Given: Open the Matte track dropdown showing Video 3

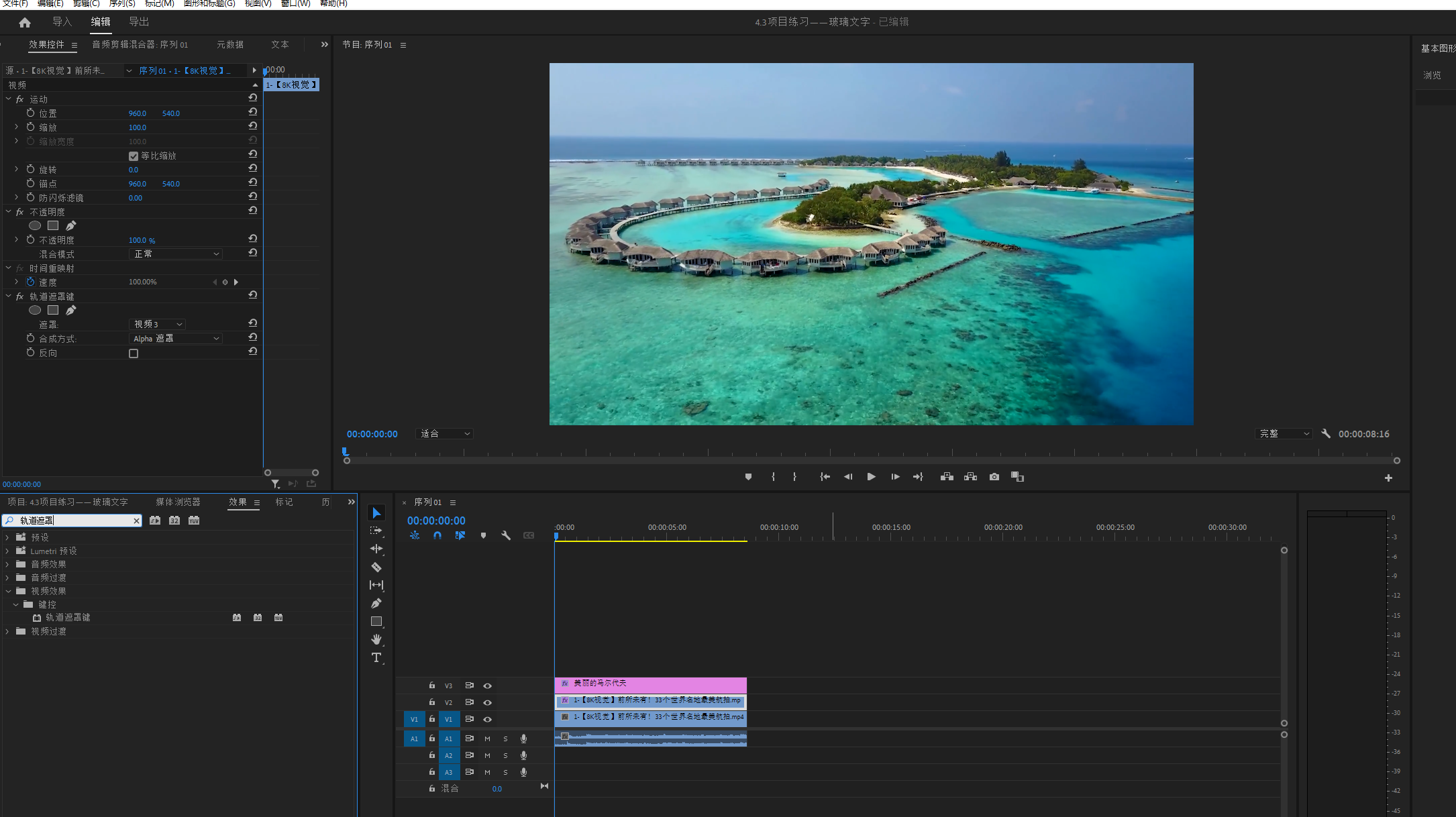Looking at the screenshot, I should (x=157, y=325).
